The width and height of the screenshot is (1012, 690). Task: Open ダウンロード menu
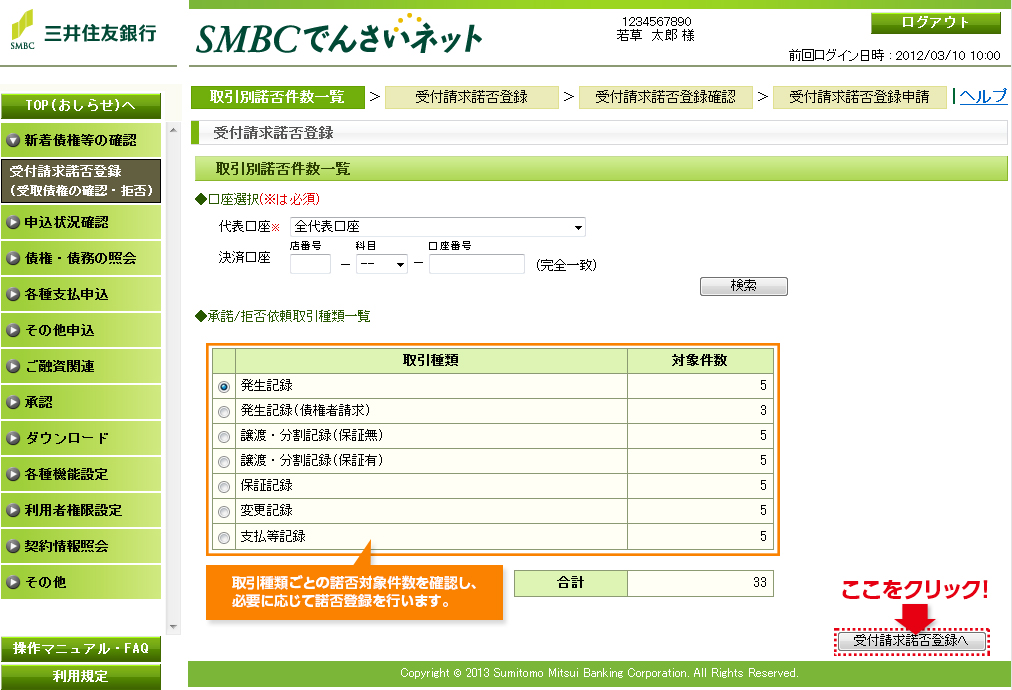(x=81, y=438)
